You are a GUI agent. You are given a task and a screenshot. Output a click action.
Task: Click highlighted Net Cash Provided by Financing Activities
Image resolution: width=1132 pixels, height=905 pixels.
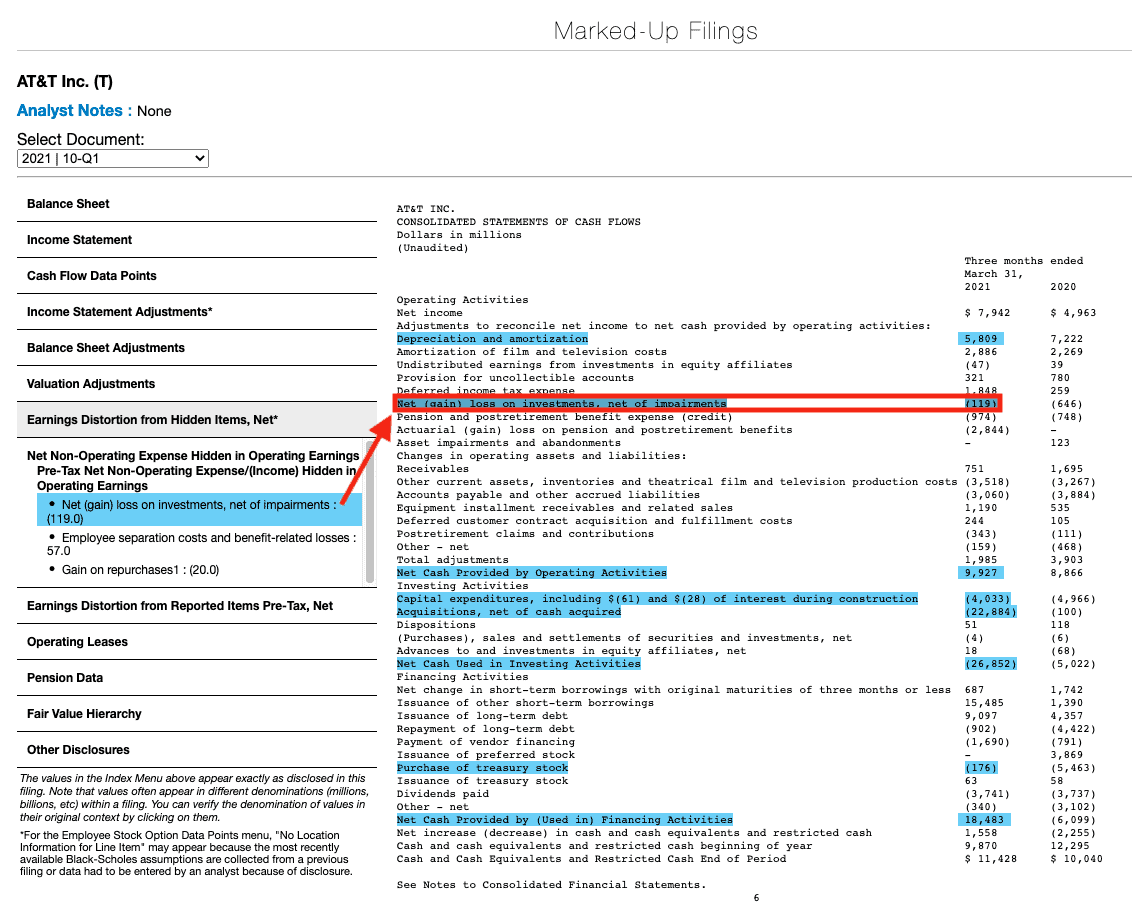tap(565, 819)
